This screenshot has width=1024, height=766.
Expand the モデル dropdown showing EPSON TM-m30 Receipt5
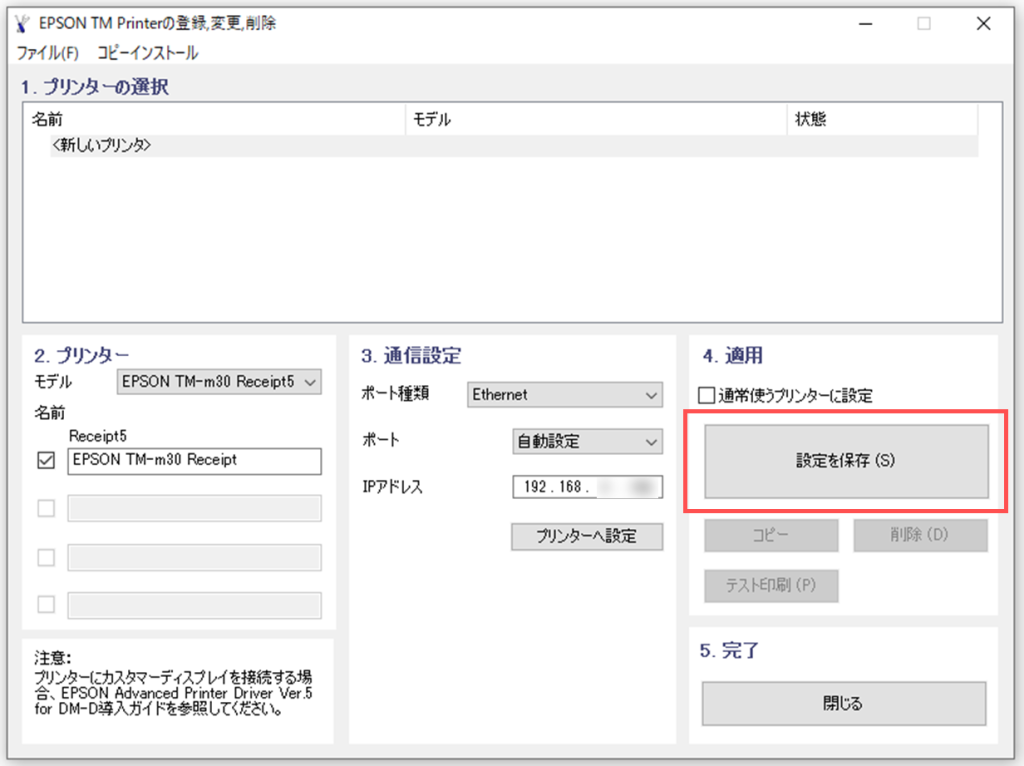pos(219,382)
